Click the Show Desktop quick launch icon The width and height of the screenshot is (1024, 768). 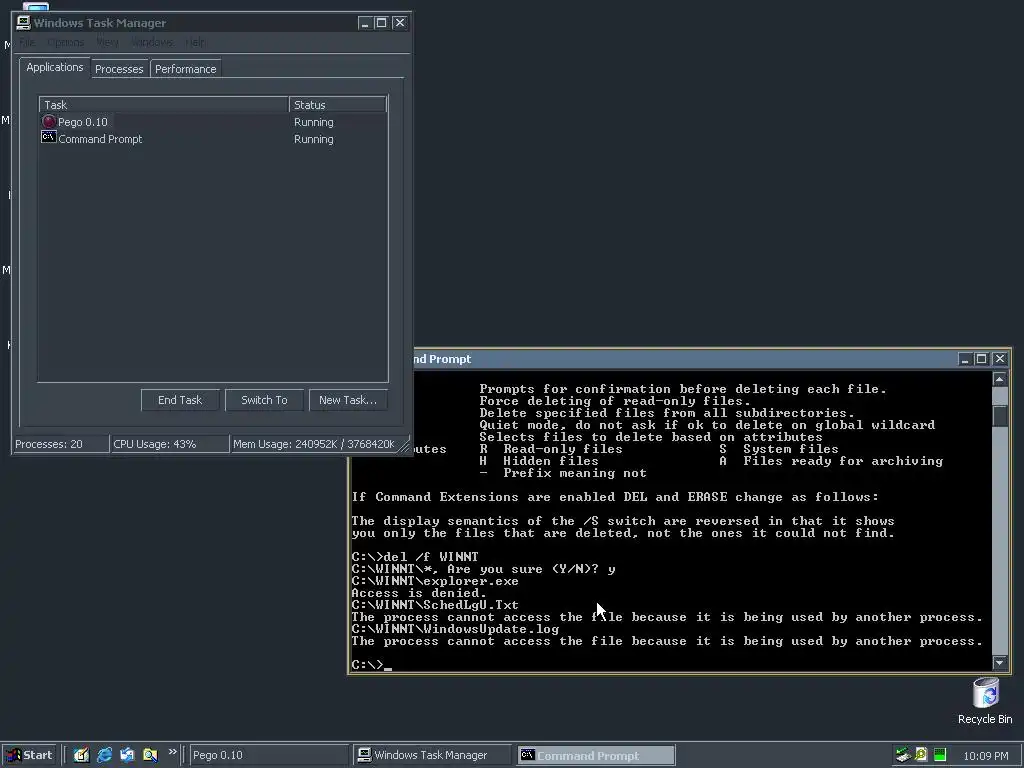point(82,755)
